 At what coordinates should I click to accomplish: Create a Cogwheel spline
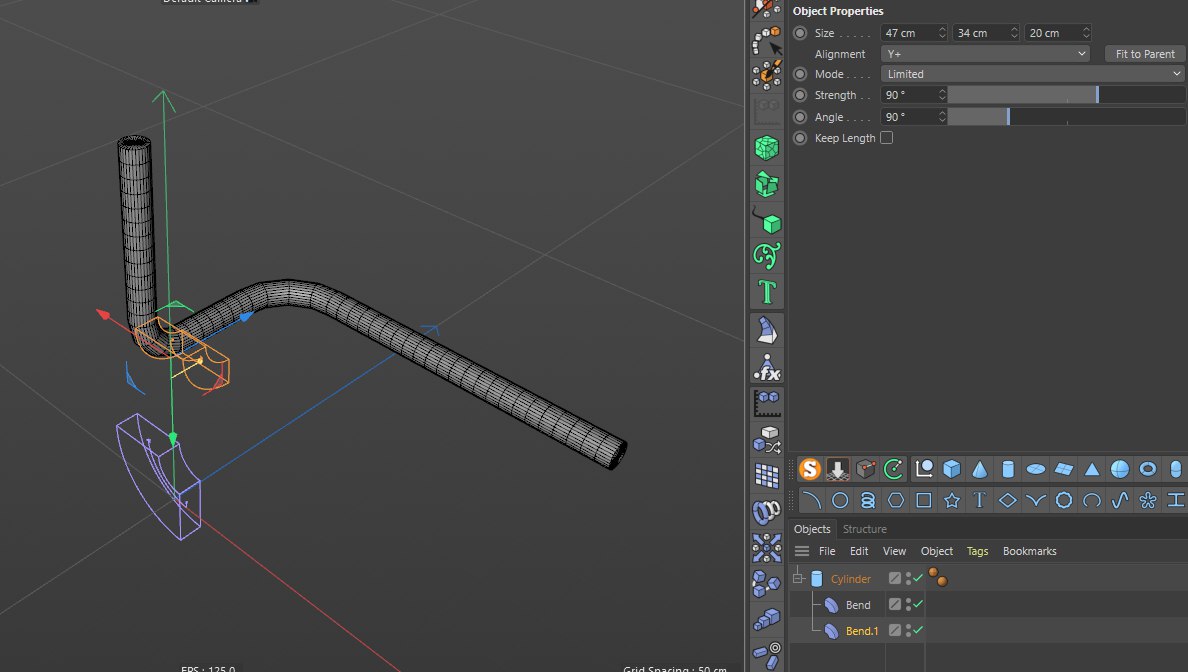pyautogui.click(x=1064, y=500)
